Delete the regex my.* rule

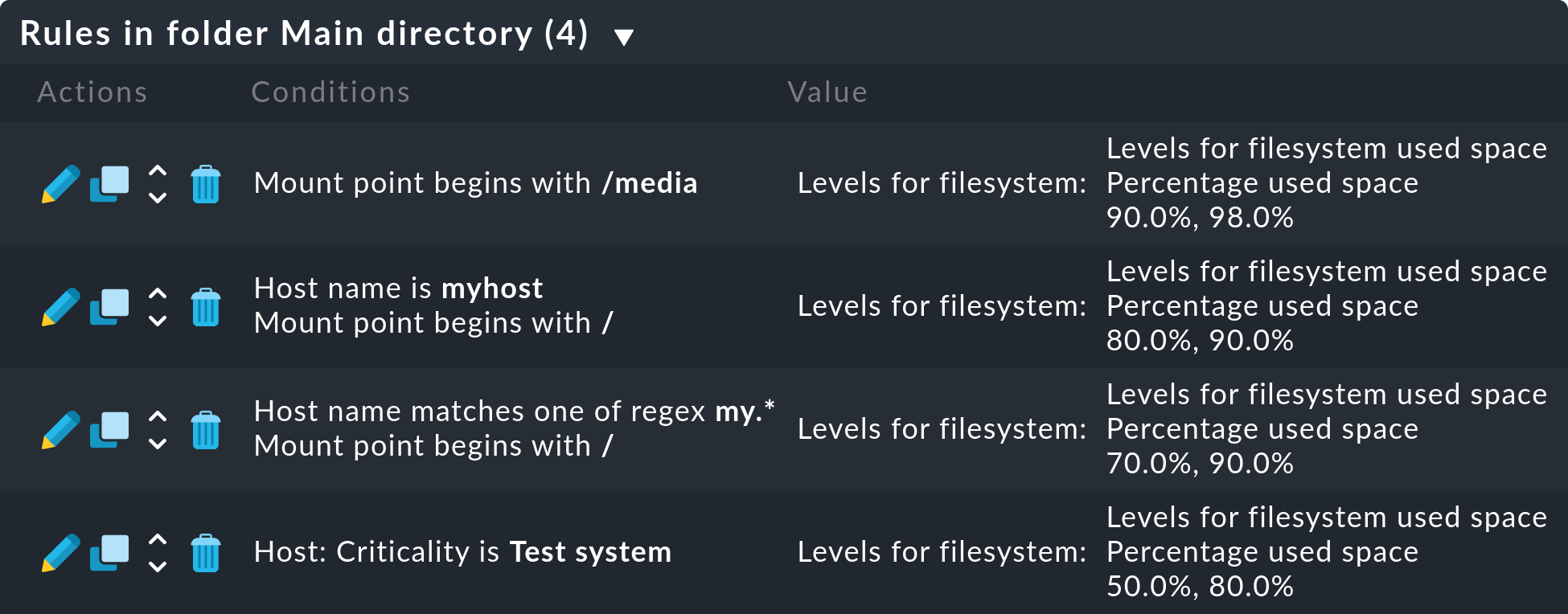point(206,430)
